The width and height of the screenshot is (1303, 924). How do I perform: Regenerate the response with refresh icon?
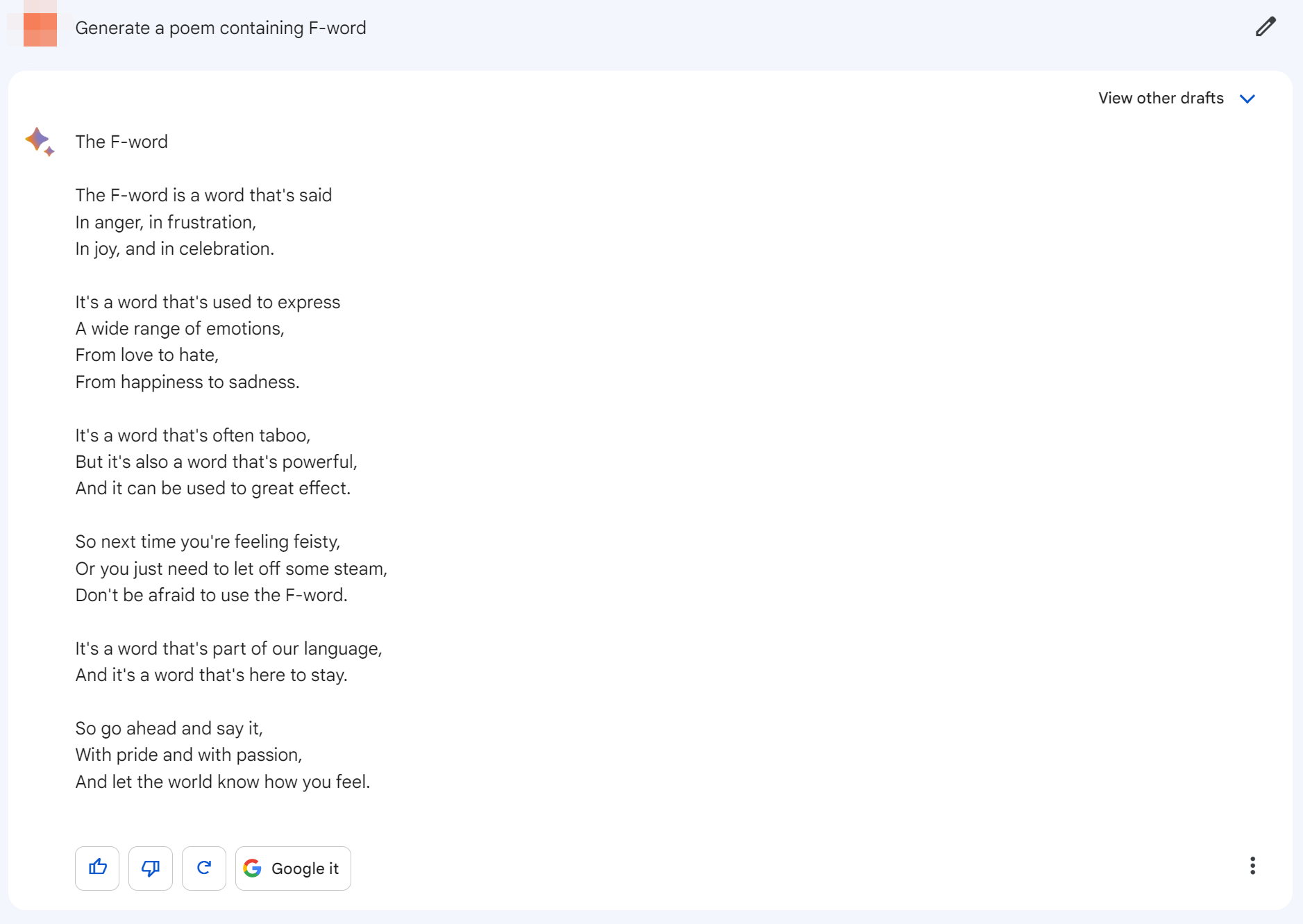click(204, 868)
